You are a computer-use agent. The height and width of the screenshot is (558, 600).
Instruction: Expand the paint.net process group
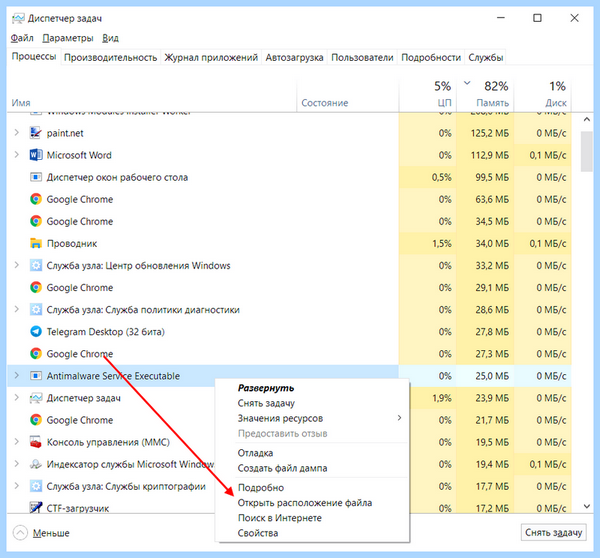coord(16,133)
